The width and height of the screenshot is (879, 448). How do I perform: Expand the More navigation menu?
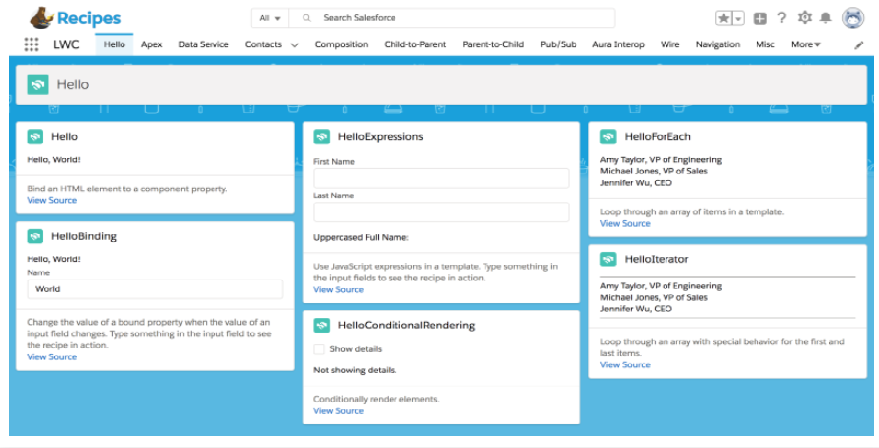[x=805, y=45]
